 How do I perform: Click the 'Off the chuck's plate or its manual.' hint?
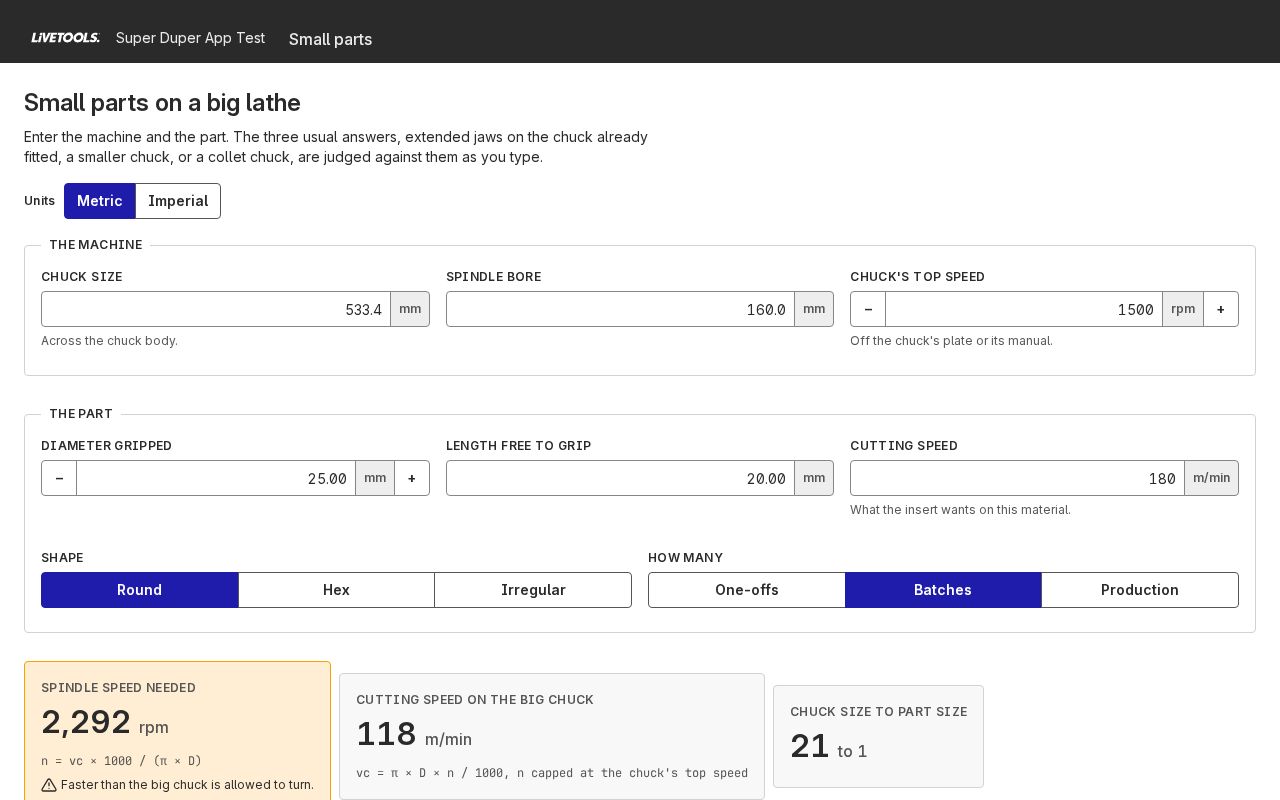[951, 341]
